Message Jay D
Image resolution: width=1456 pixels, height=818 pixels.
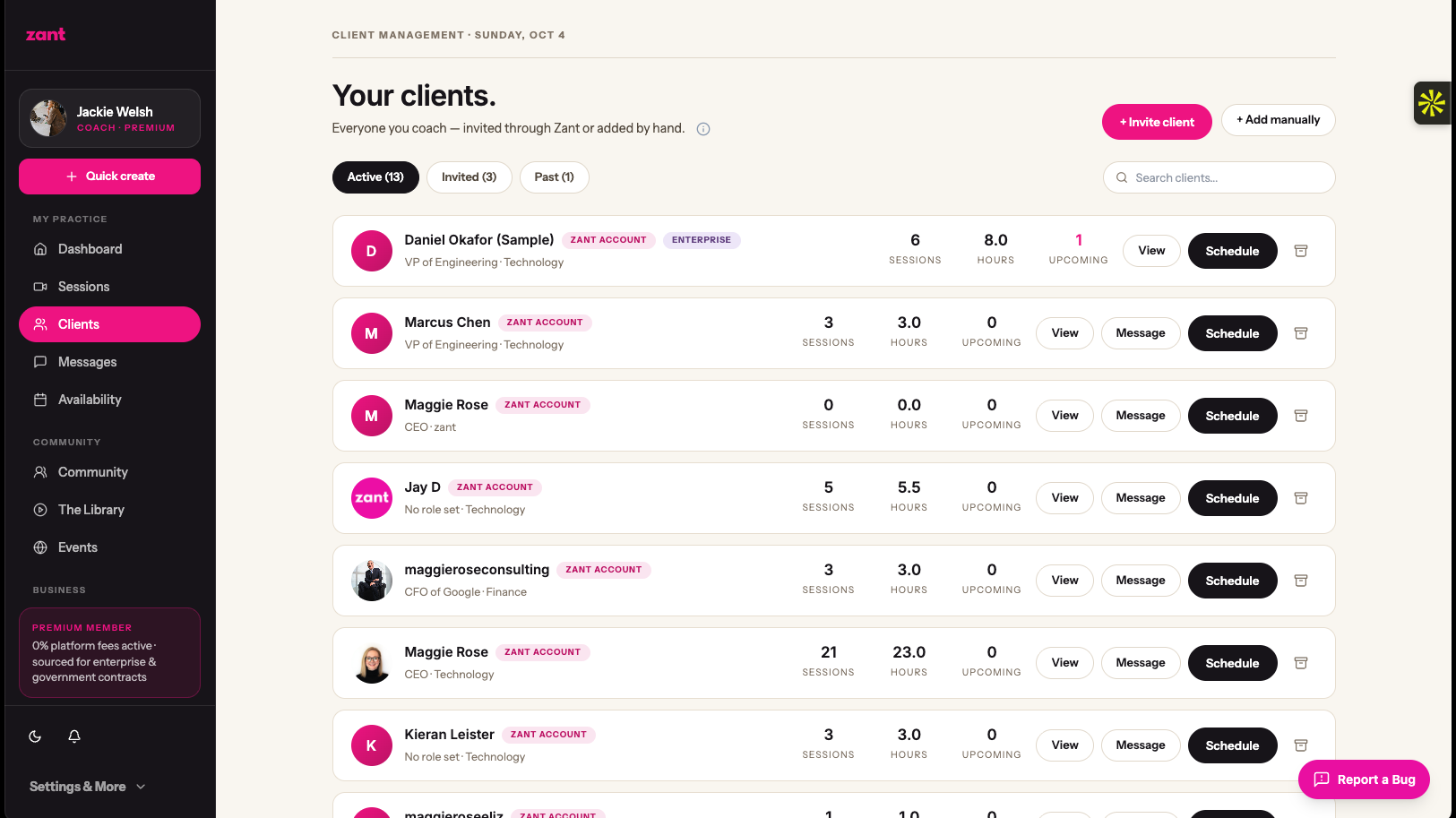[1141, 498]
